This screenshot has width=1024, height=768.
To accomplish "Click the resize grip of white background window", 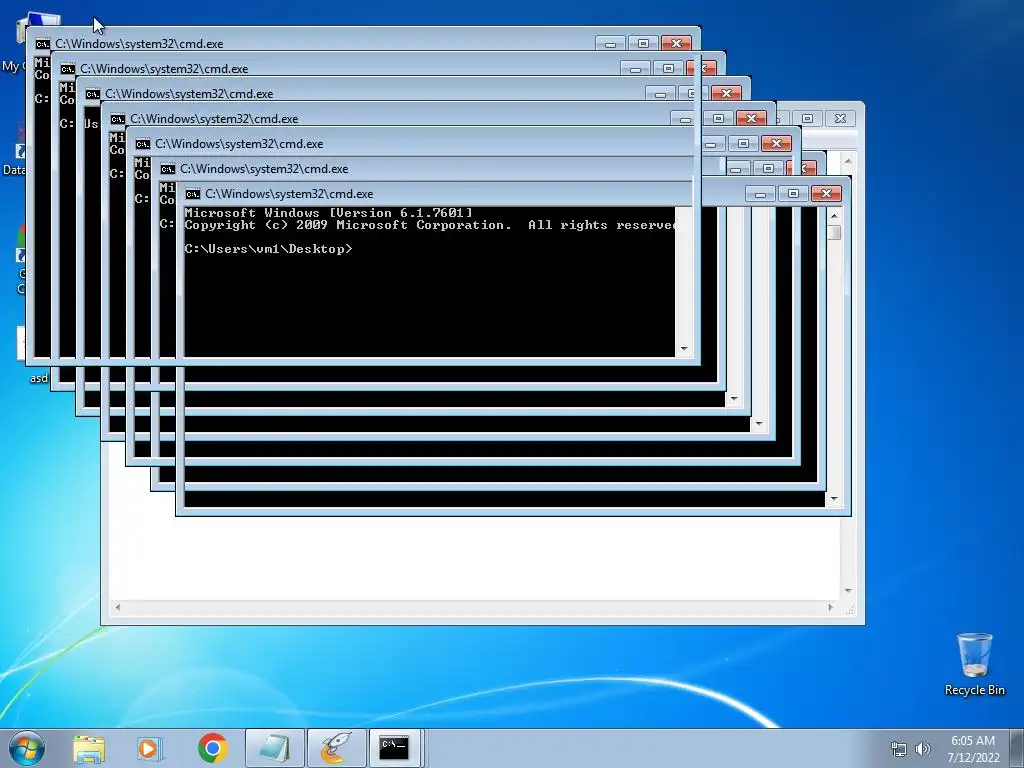I will tap(849, 609).
